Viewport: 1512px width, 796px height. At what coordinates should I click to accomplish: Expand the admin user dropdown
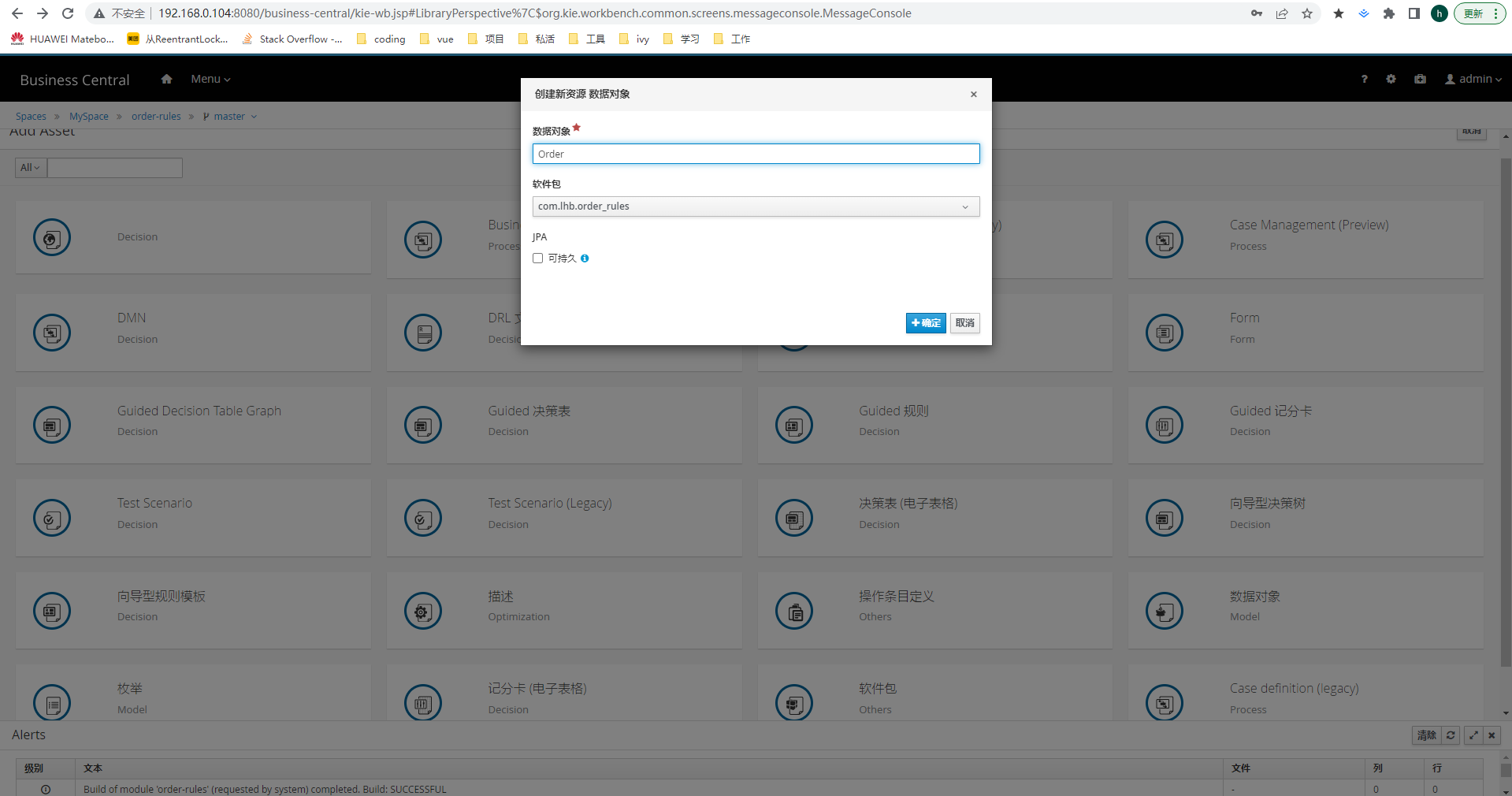(1473, 79)
